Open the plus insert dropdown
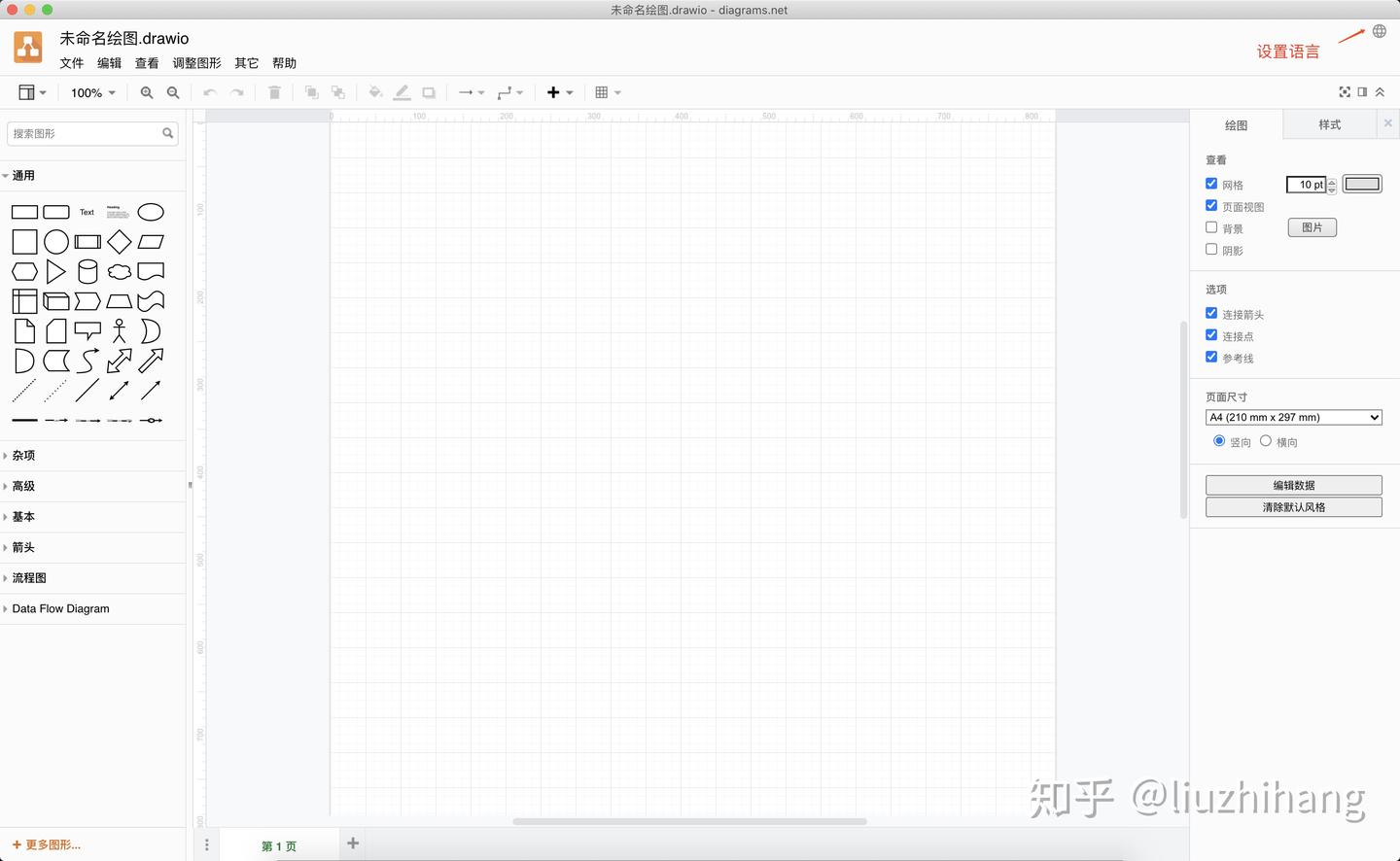Image resolution: width=1400 pixels, height=861 pixels. (560, 92)
